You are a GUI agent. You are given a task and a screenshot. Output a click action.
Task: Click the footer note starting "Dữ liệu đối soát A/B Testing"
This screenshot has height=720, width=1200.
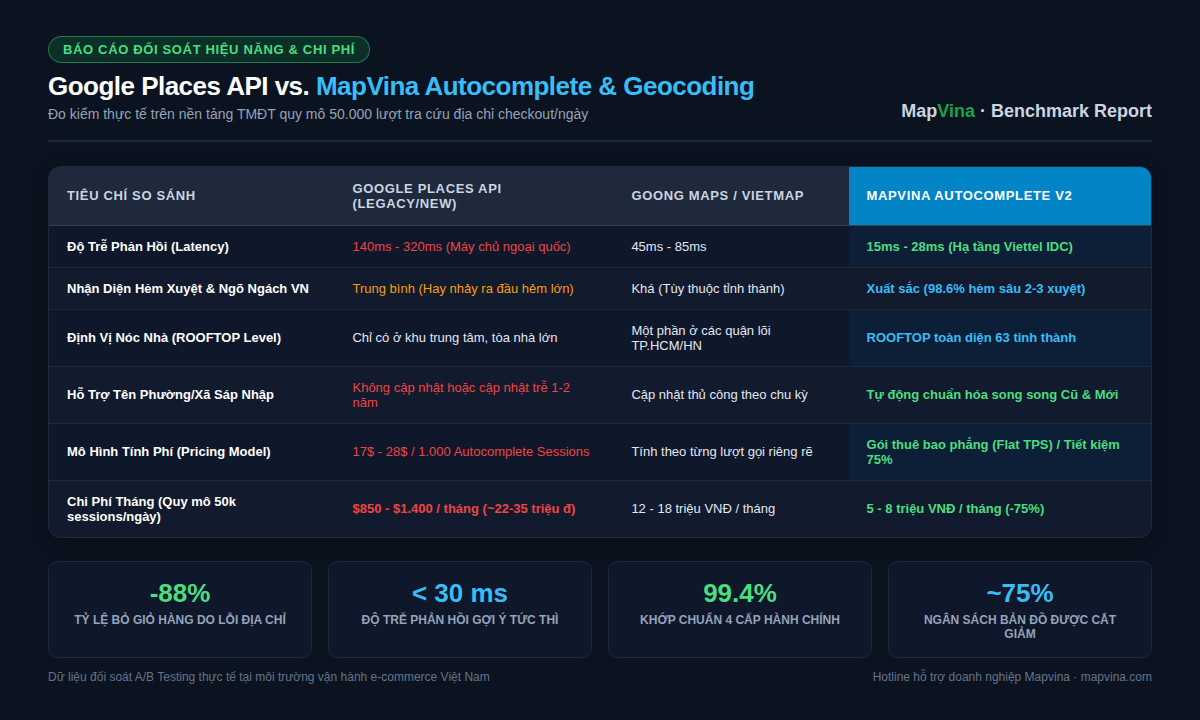[269, 677]
